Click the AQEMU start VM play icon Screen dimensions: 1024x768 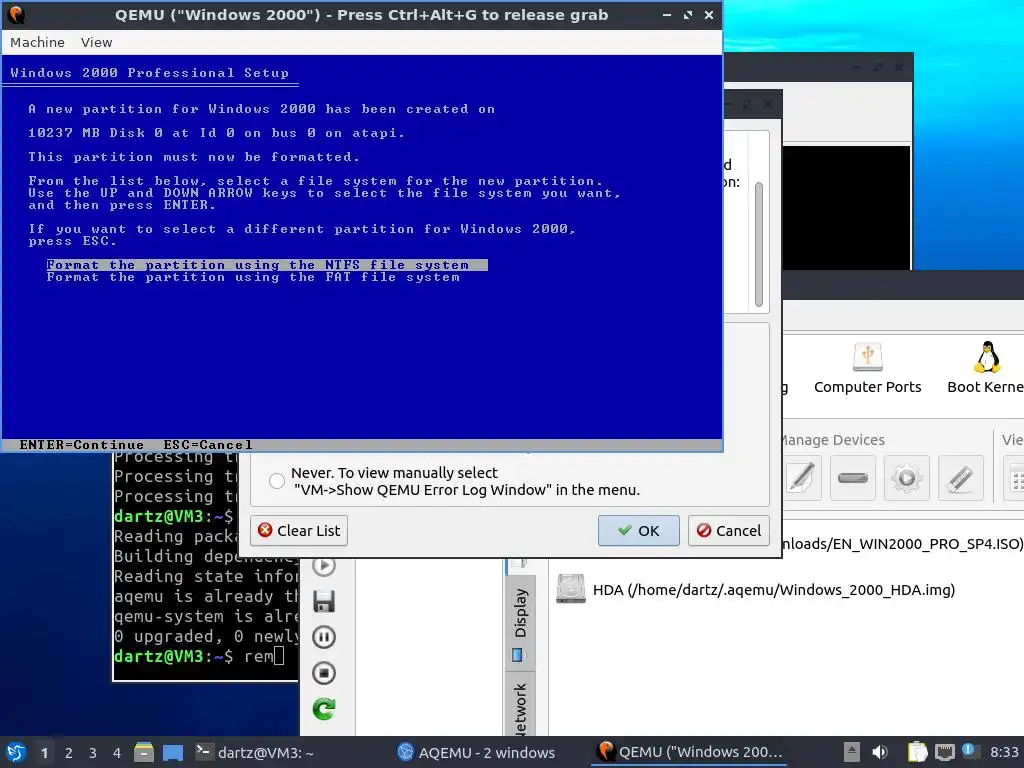point(324,566)
